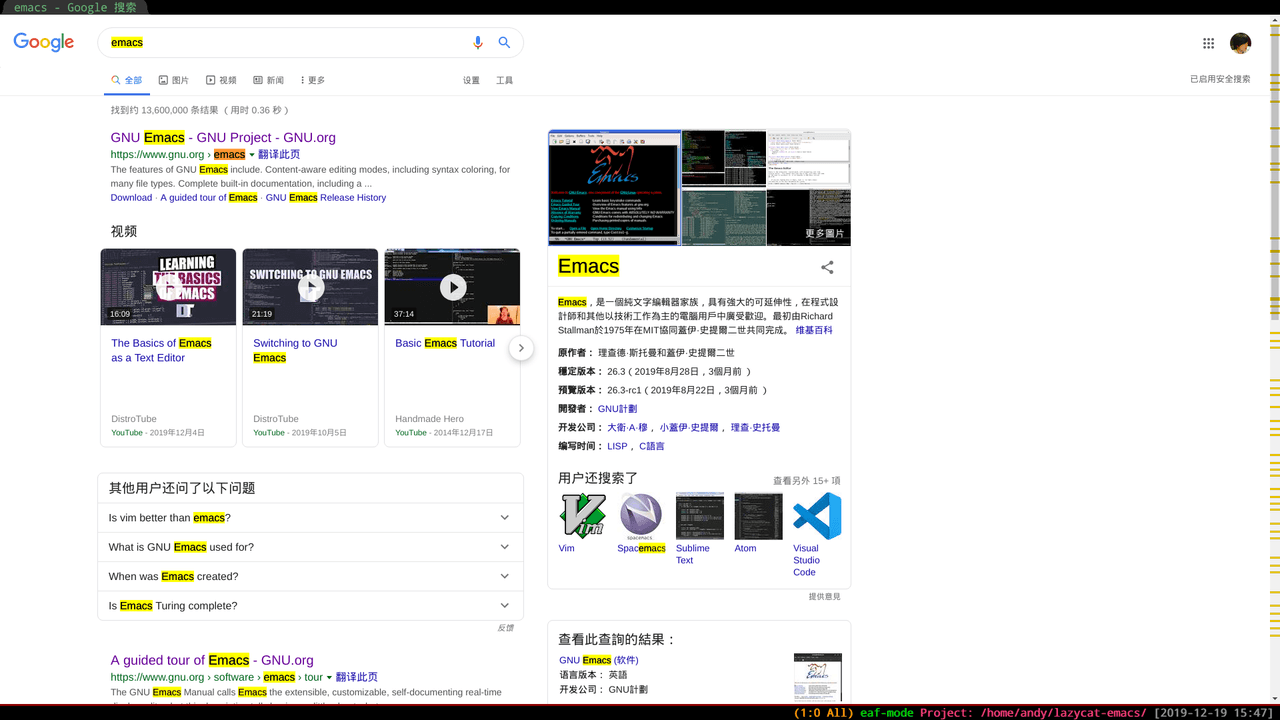Open the Visual Studio Code logo
Screen dimensions: 1280x720
pyautogui.click(x=817, y=516)
